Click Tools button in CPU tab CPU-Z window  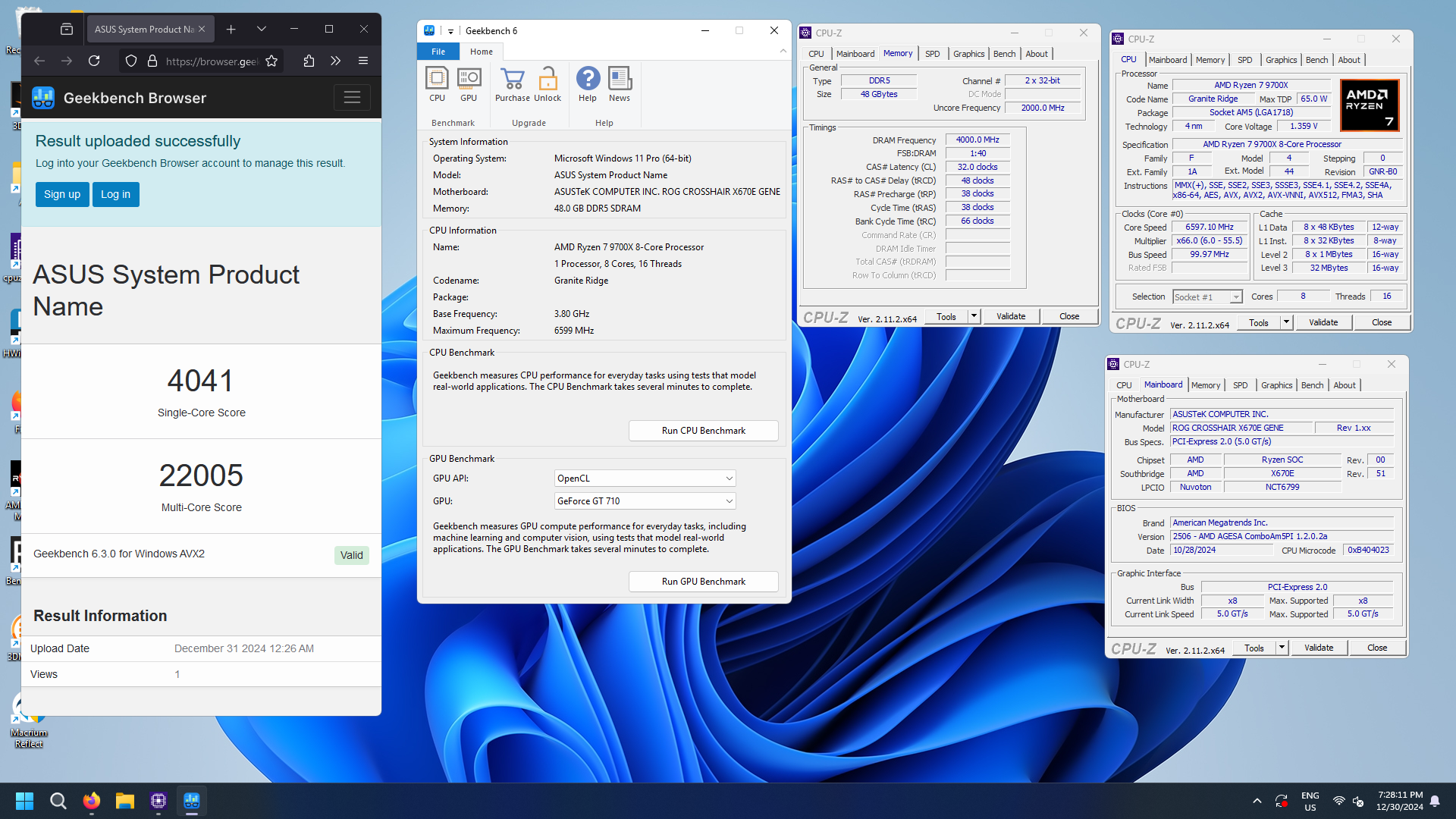point(1259,322)
